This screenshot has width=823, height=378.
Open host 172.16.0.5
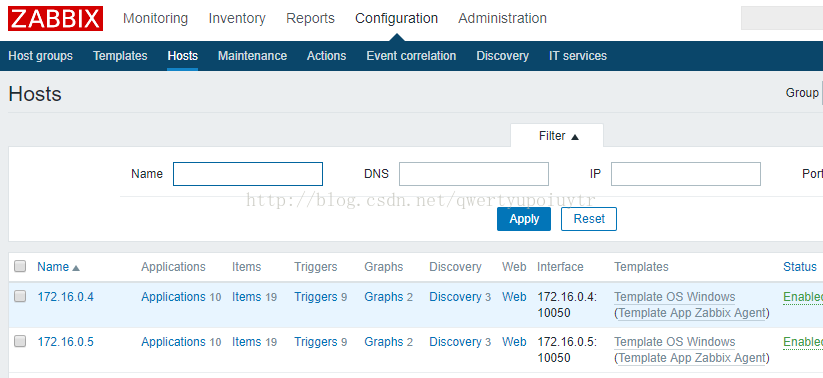point(66,342)
